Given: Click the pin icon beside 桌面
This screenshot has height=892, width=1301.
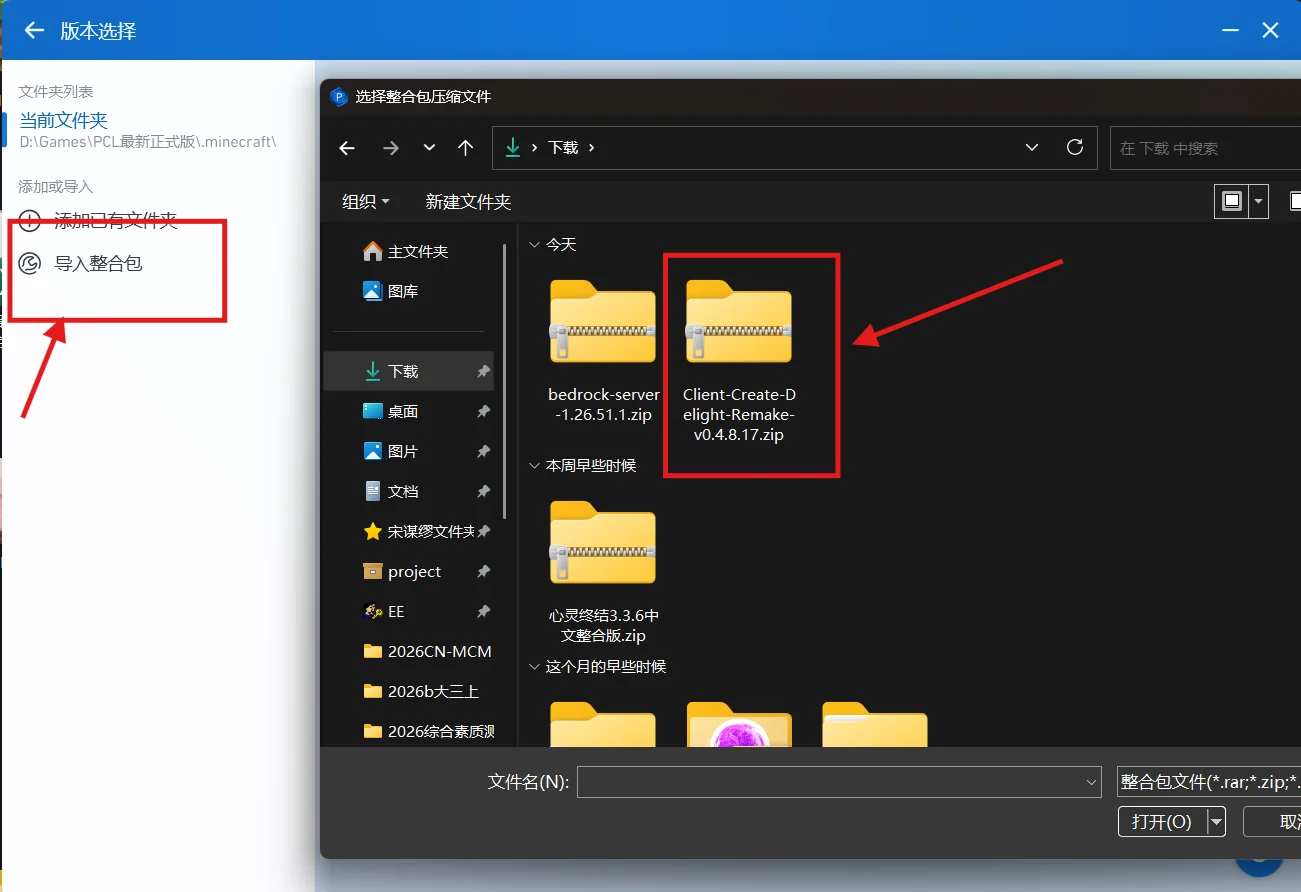Looking at the screenshot, I should [483, 411].
